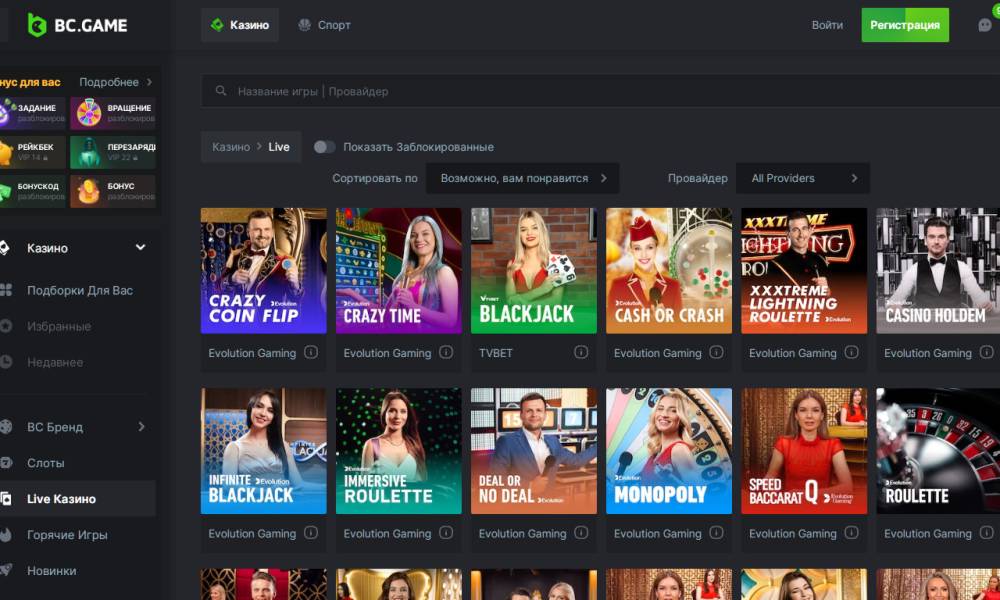Expand the BC Бренд submenu

click(x=142, y=427)
